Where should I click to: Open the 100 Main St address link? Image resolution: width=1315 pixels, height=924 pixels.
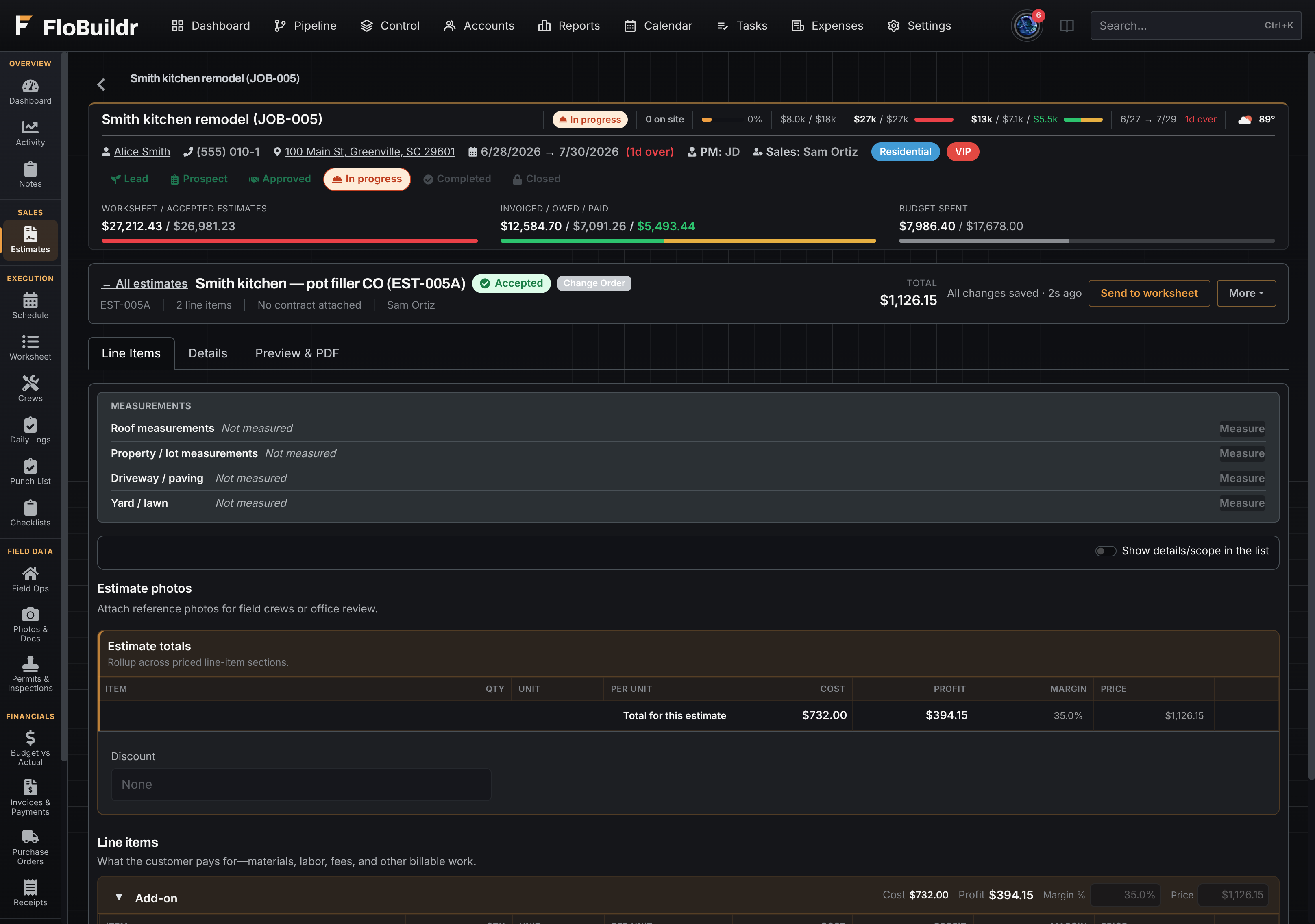click(x=370, y=152)
